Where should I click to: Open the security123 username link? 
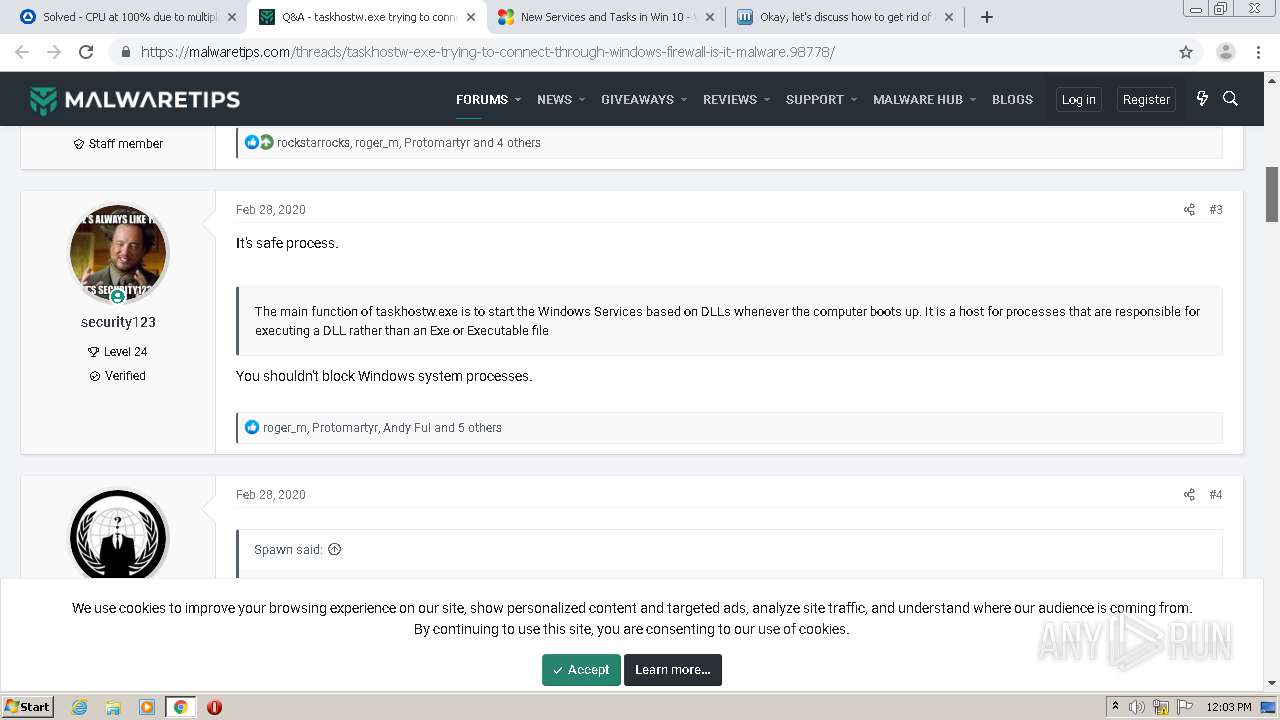click(x=118, y=322)
